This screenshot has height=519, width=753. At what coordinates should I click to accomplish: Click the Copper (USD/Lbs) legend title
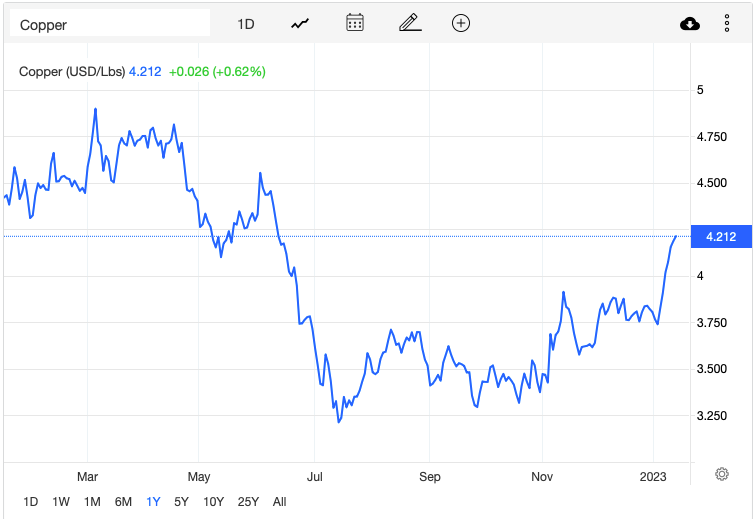[x=72, y=72]
